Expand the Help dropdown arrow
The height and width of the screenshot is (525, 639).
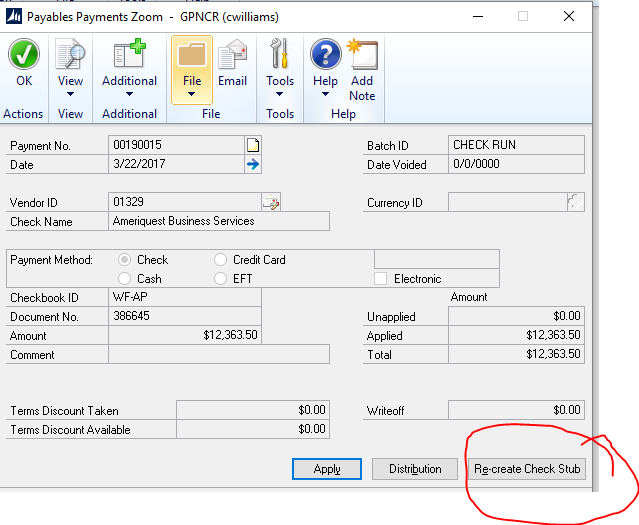pyautogui.click(x=325, y=96)
